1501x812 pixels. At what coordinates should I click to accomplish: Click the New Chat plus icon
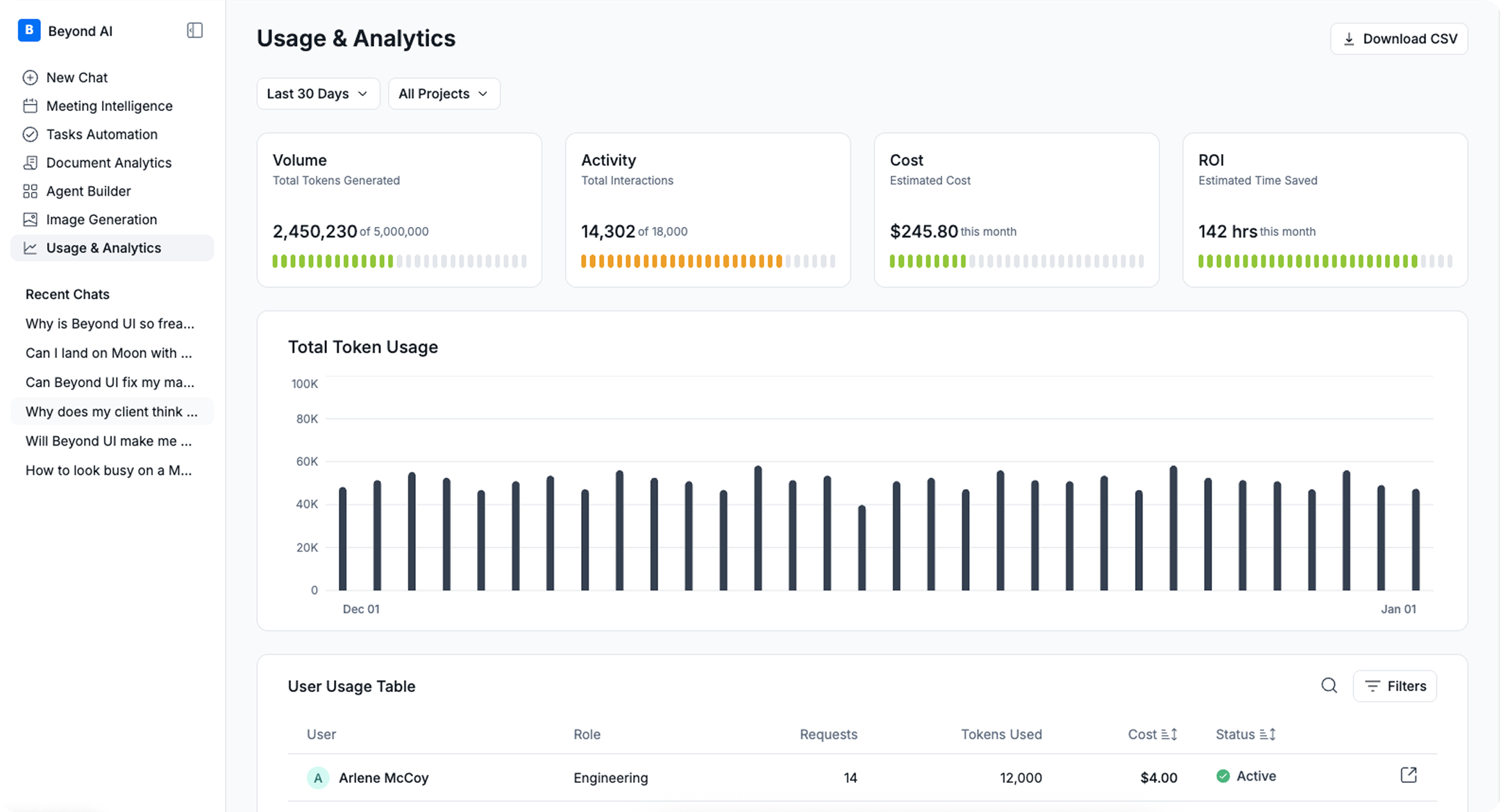click(30, 78)
